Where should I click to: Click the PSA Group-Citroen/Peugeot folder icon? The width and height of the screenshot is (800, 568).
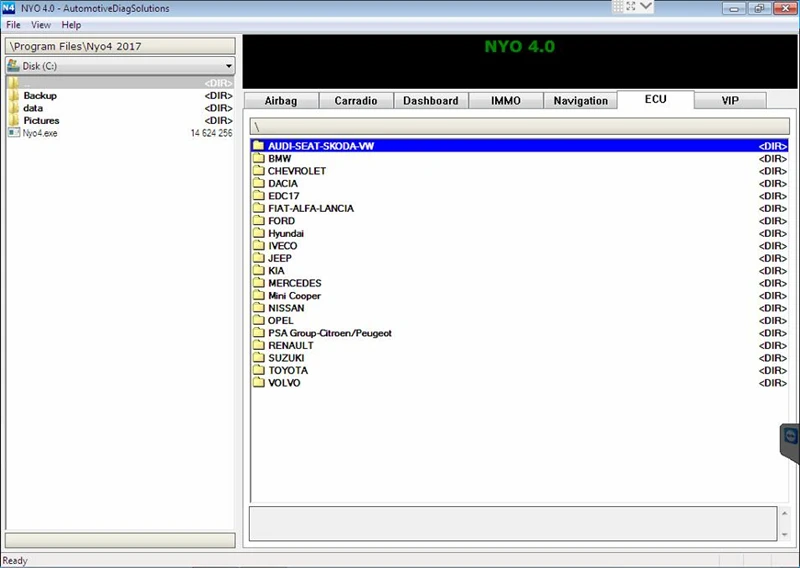pyautogui.click(x=259, y=333)
